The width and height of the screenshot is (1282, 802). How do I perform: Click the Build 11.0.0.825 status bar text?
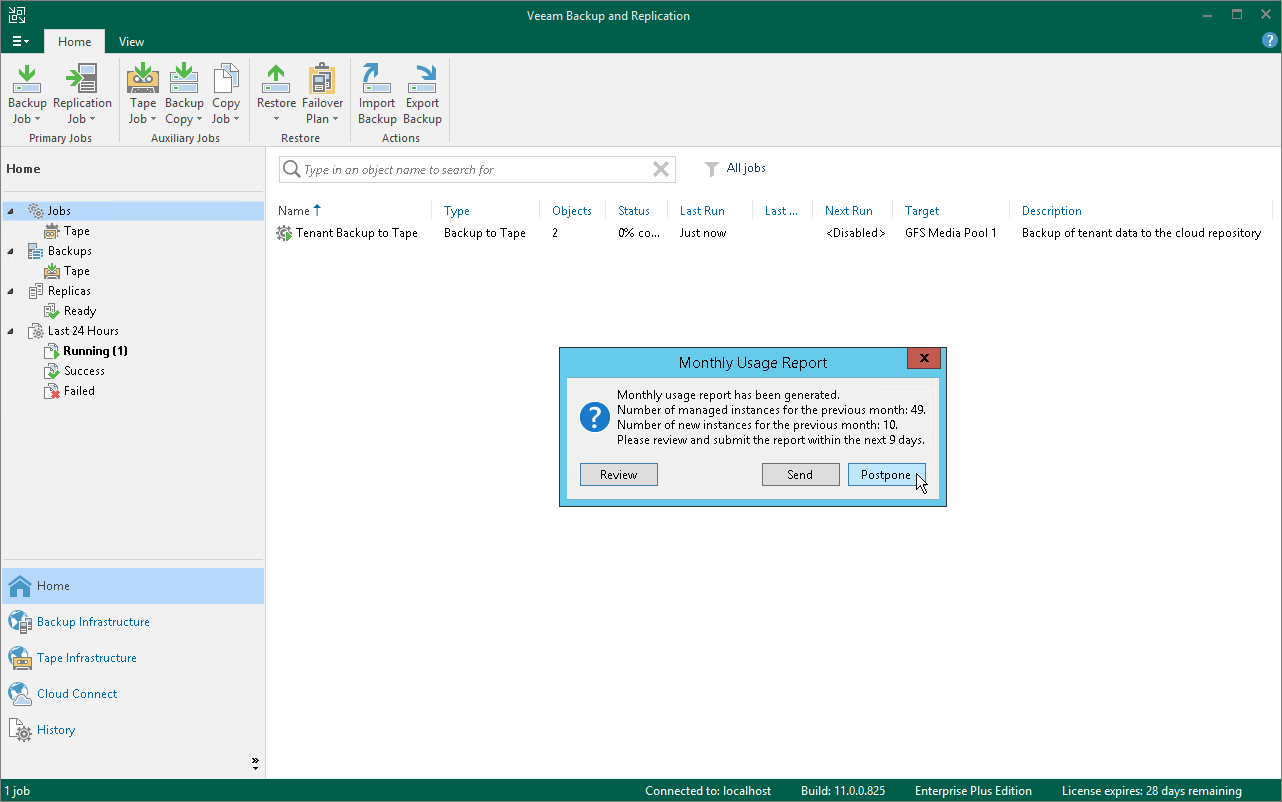(843, 791)
